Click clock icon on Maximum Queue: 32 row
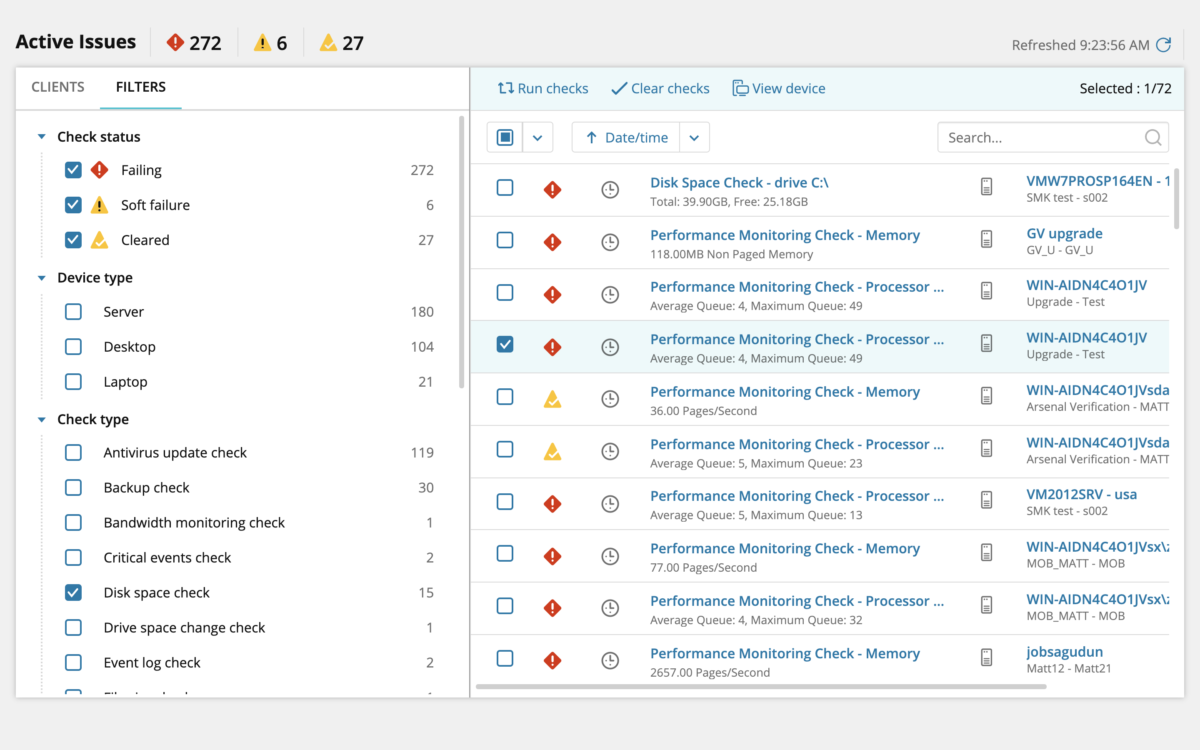 point(610,608)
